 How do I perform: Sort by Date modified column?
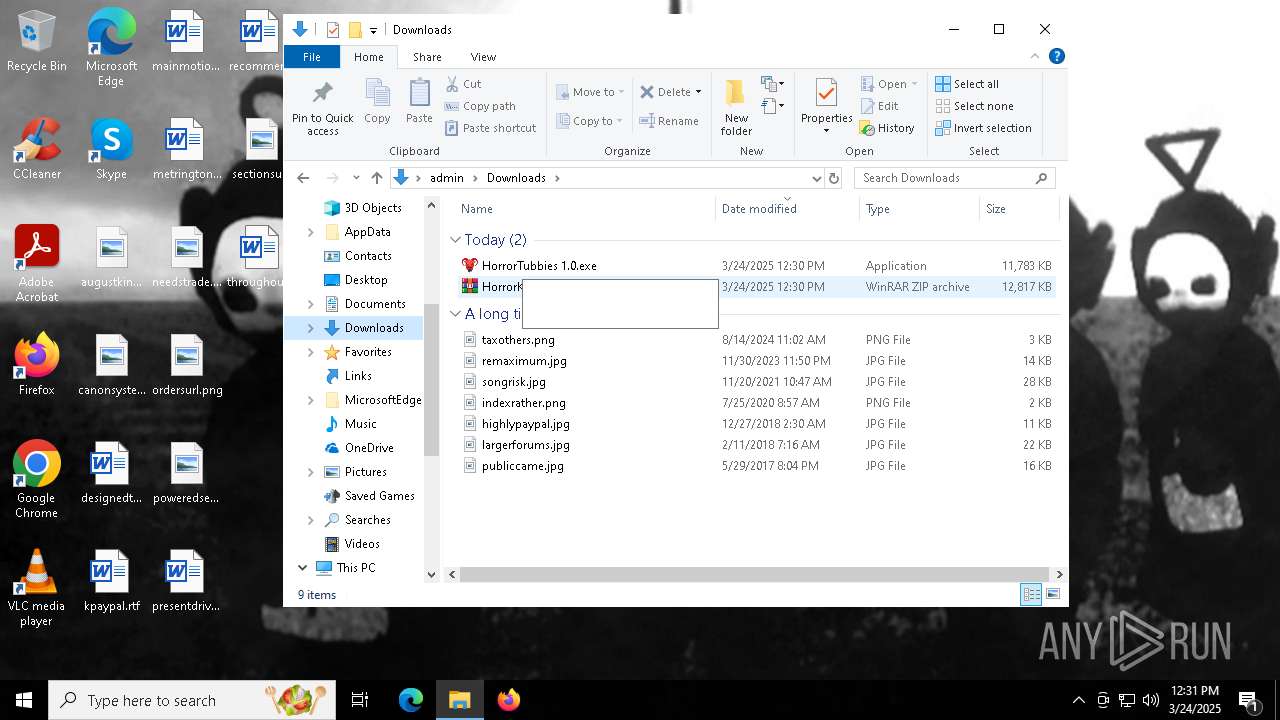tap(788, 209)
